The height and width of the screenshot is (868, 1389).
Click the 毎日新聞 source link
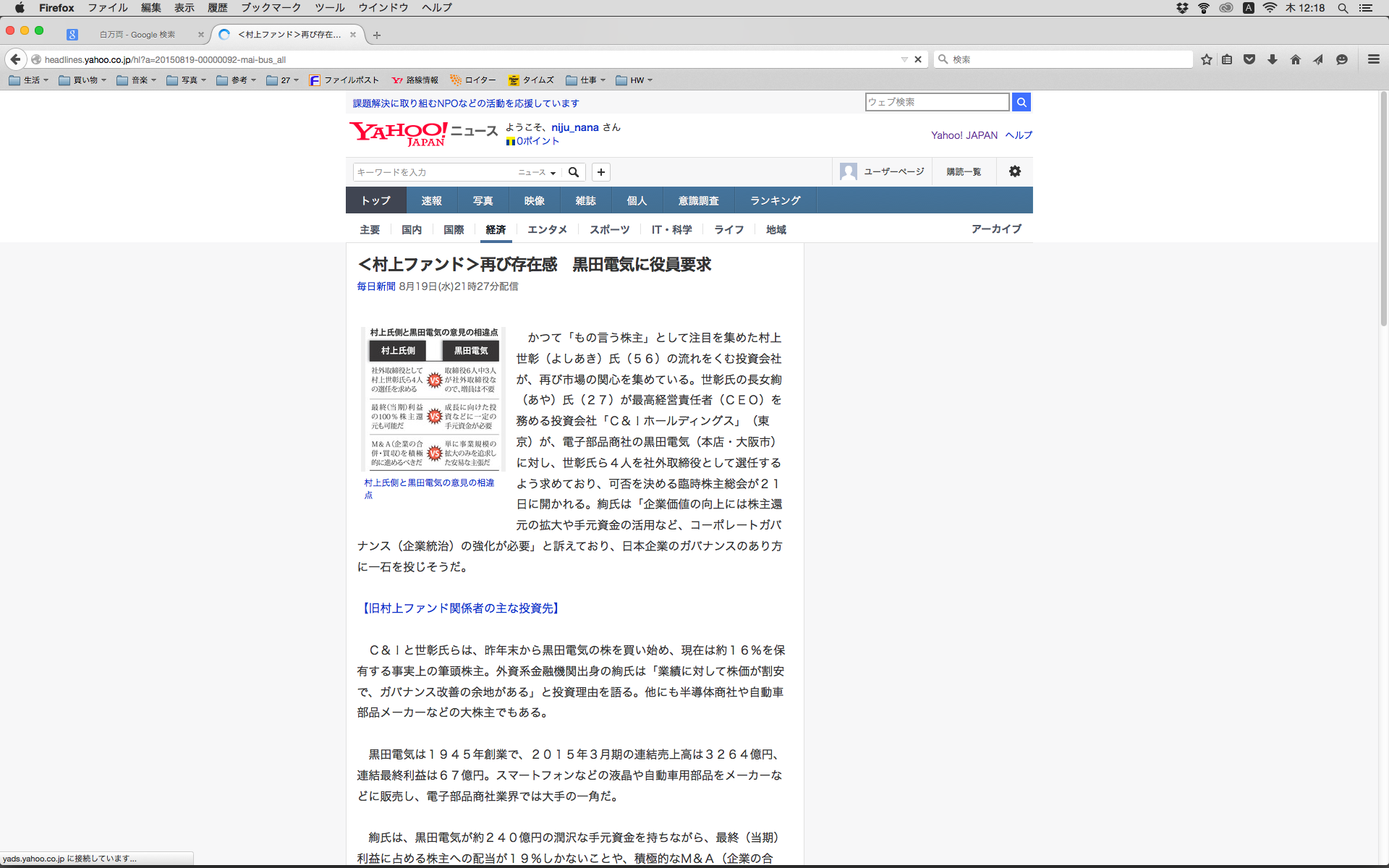(376, 286)
